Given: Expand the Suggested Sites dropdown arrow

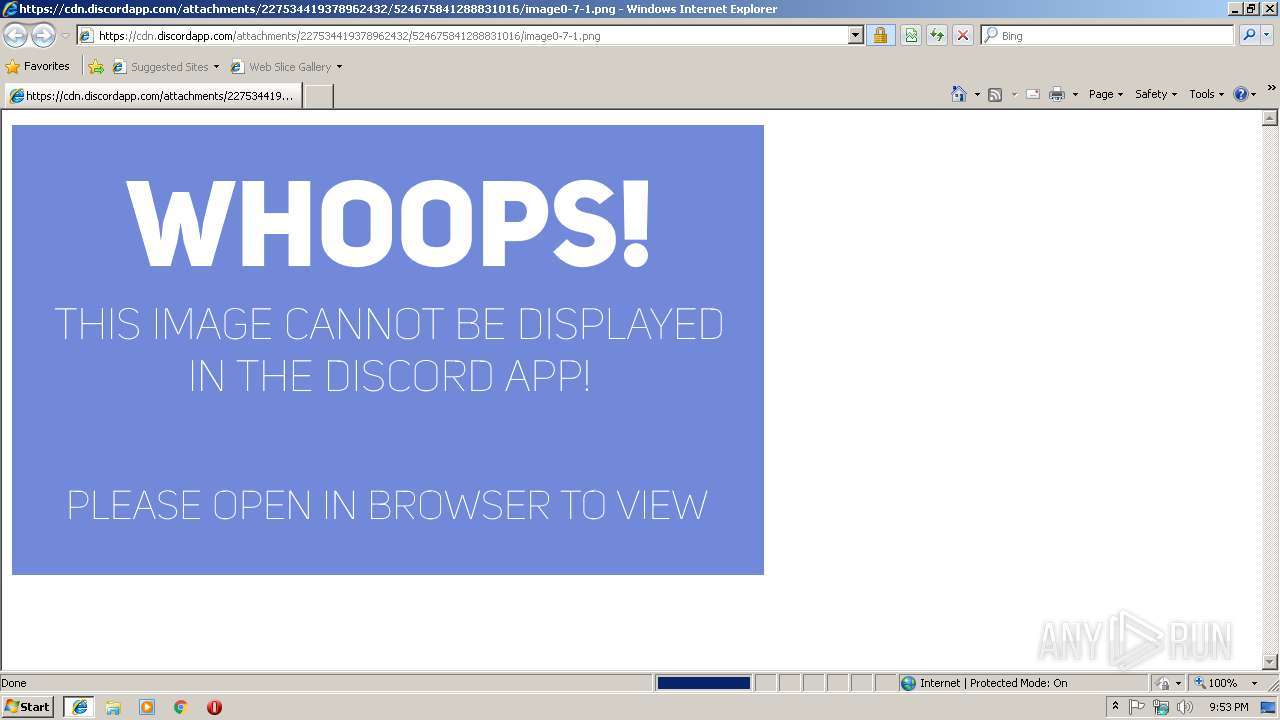Looking at the screenshot, I should 216,67.
